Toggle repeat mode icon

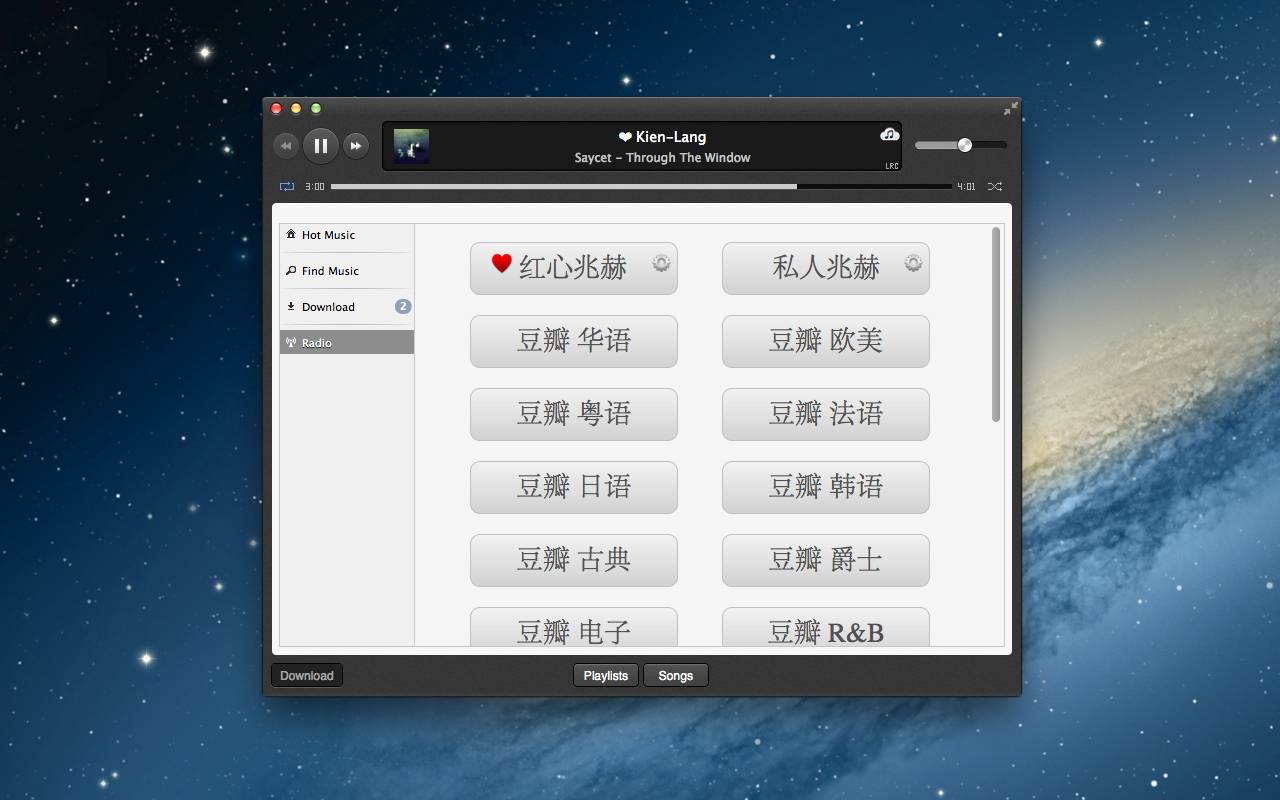click(x=287, y=186)
